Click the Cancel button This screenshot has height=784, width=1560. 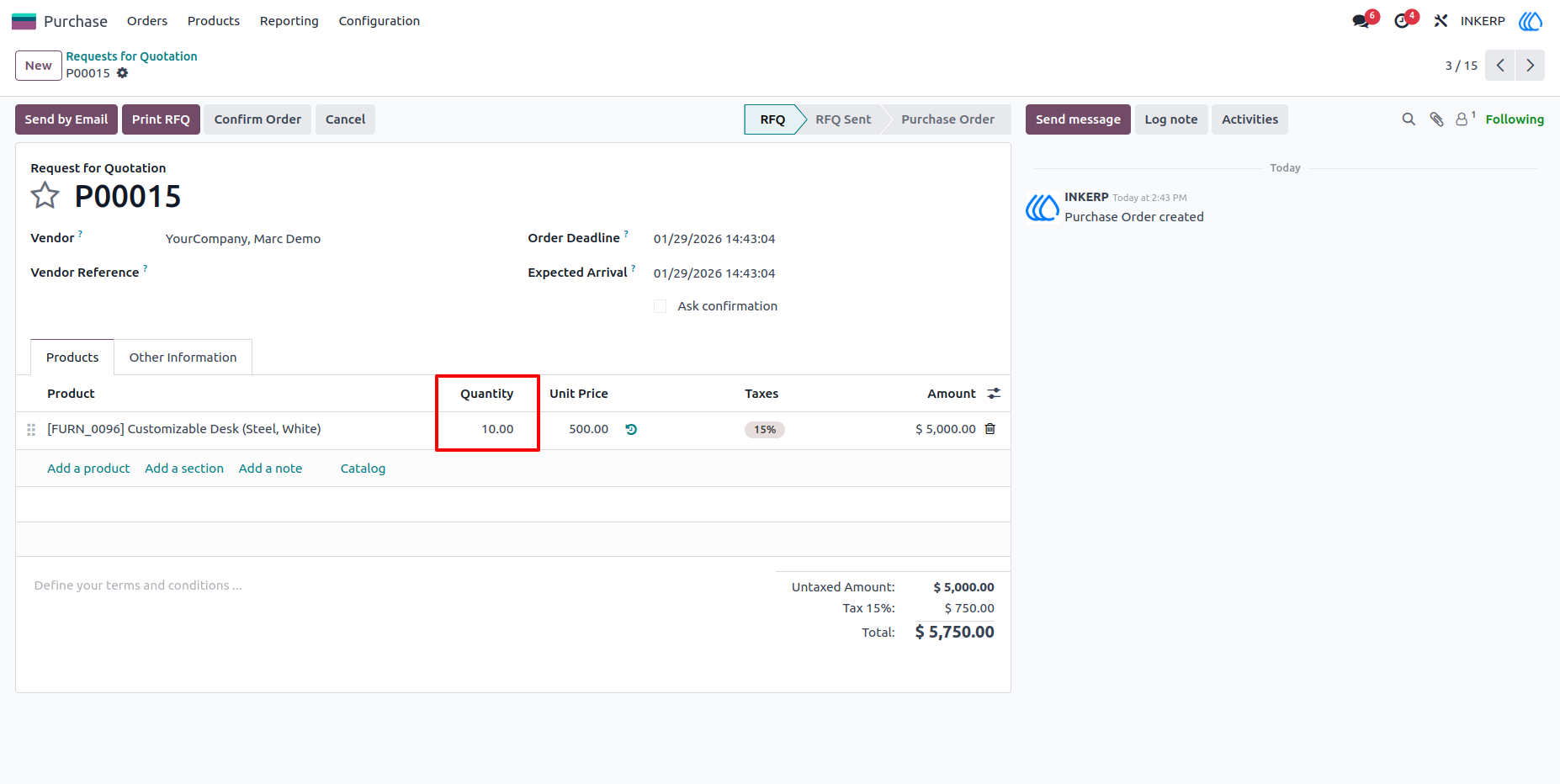point(345,119)
